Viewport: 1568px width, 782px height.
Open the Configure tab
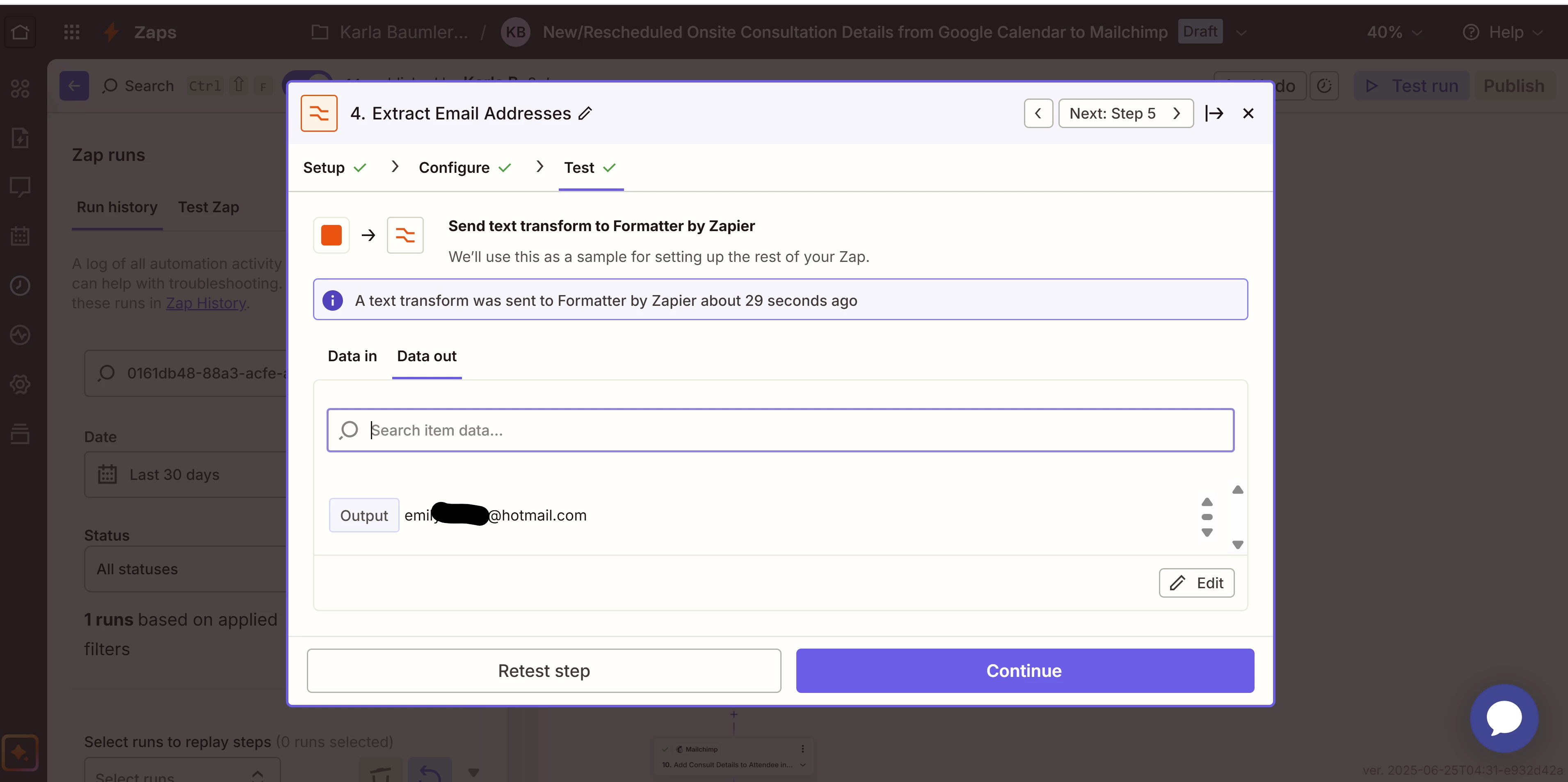[454, 167]
